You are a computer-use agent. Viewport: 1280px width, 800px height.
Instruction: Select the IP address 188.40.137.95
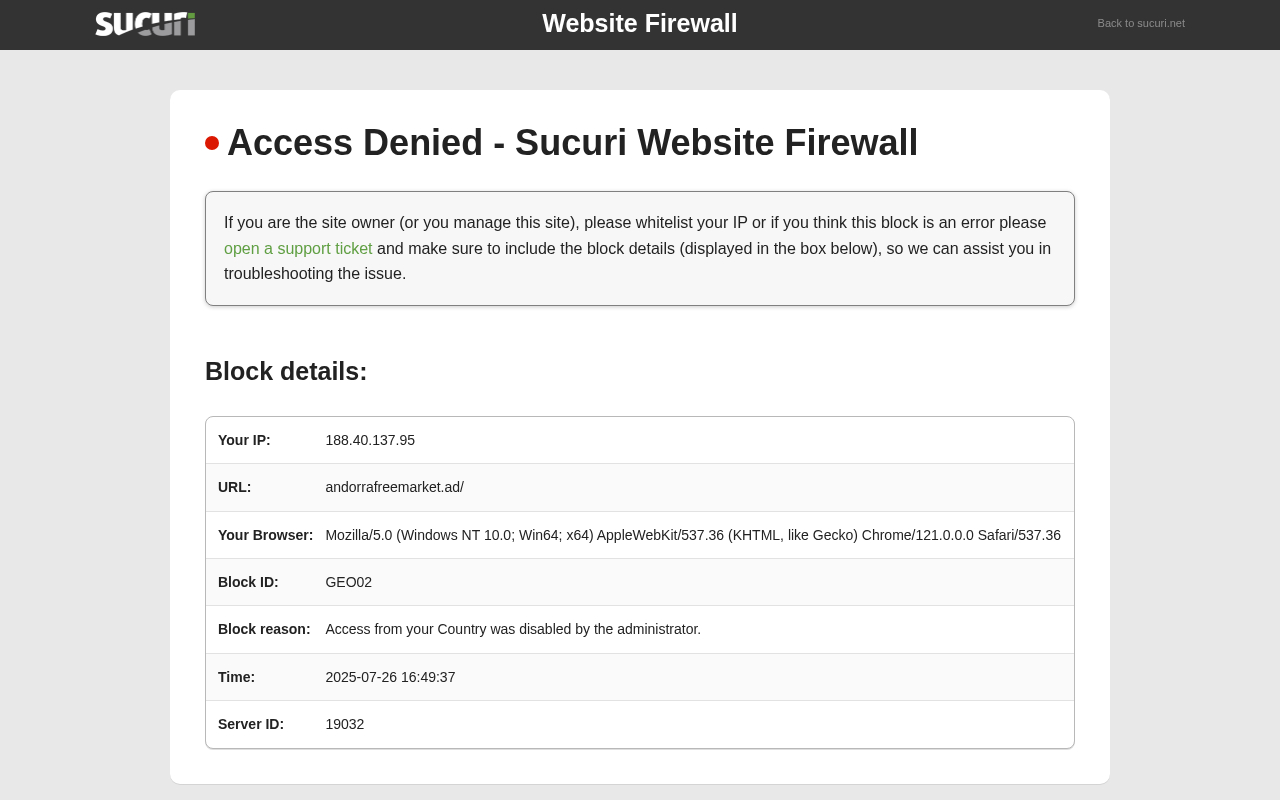point(370,440)
